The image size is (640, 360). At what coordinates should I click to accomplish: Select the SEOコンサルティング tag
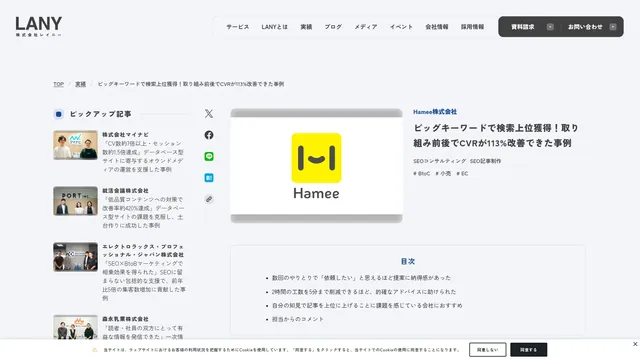coord(439,161)
